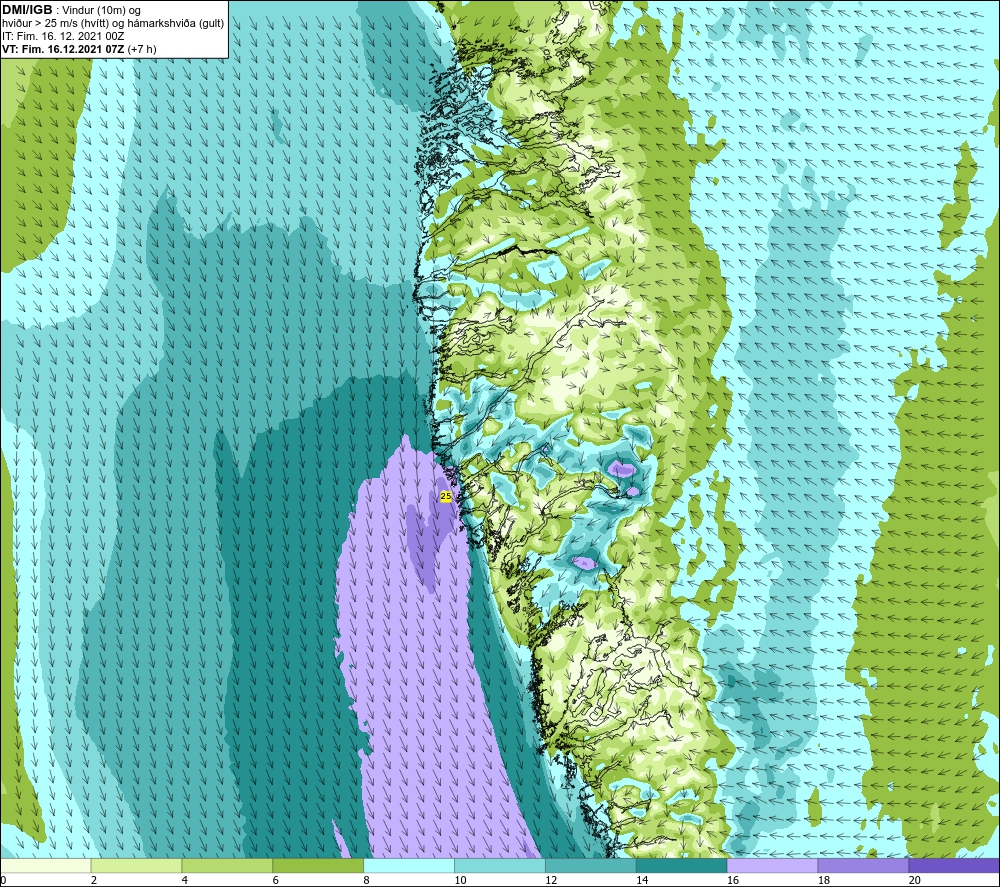Click the legend scale label 20
This screenshot has width=1000, height=887.
(915, 880)
